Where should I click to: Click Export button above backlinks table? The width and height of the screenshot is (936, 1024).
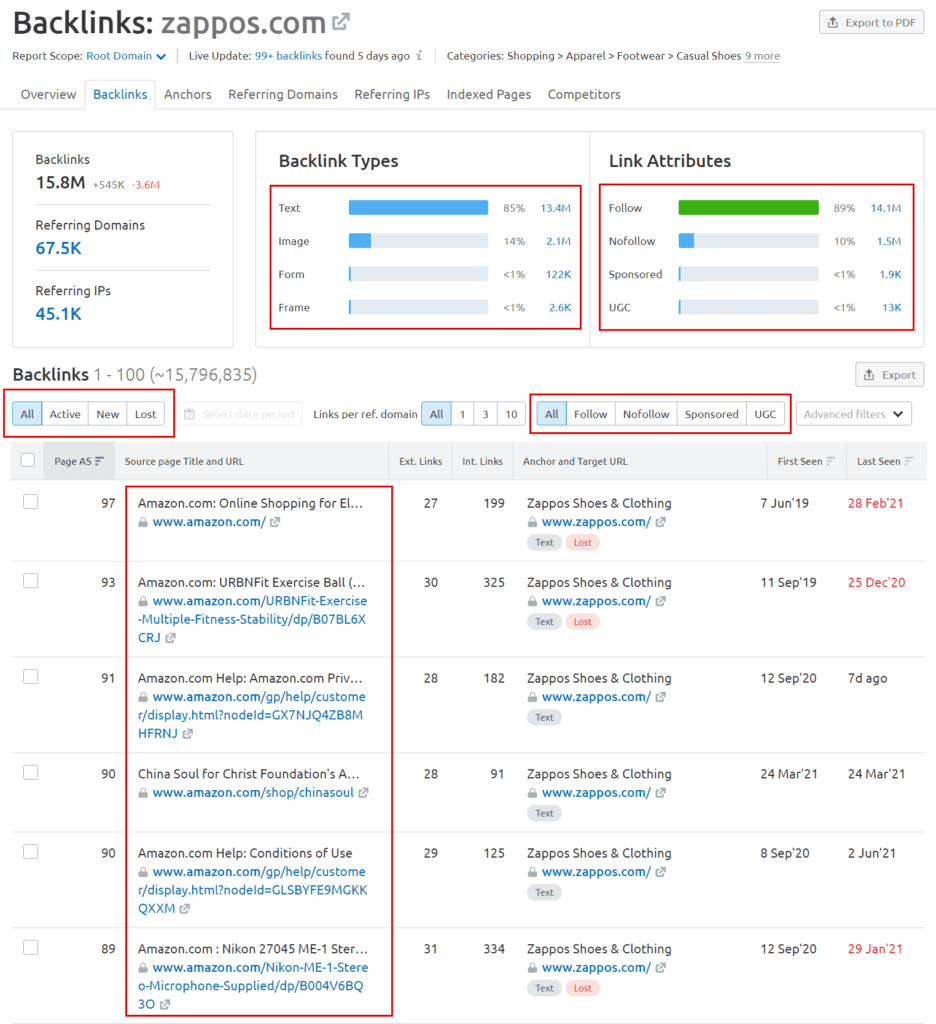(x=890, y=375)
